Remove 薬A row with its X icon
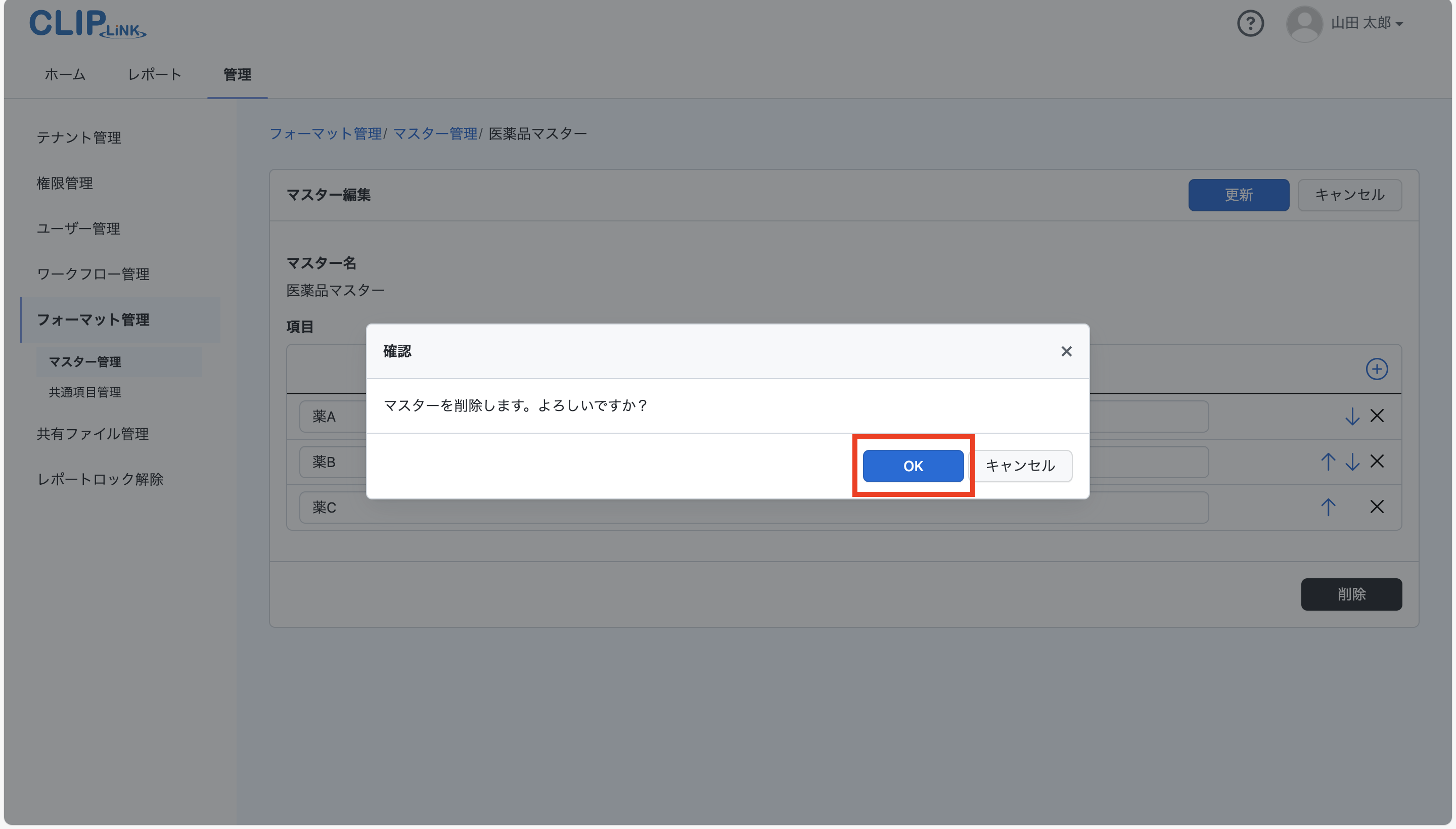 click(1378, 416)
